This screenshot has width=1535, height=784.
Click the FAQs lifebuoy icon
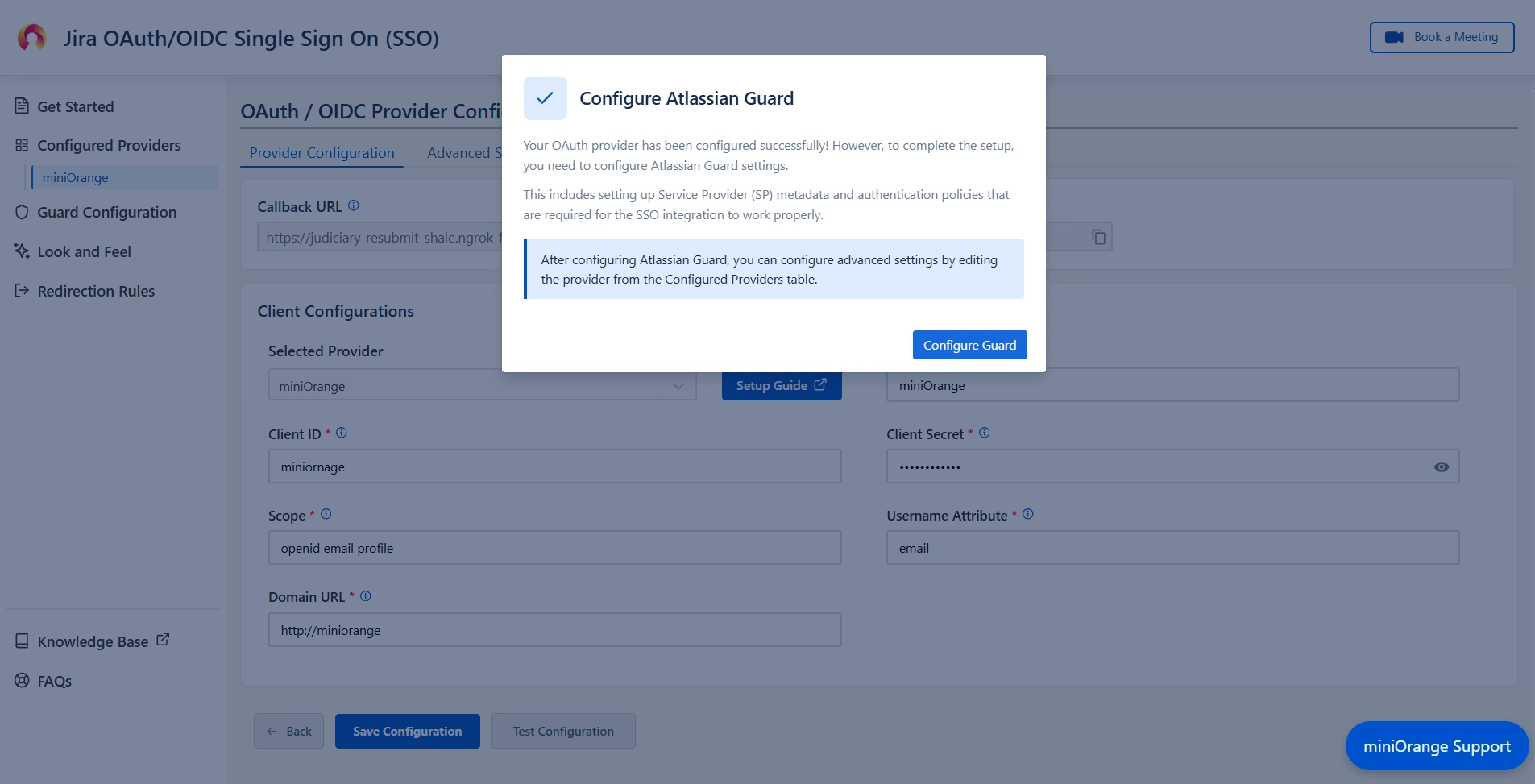[x=22, y=680]
